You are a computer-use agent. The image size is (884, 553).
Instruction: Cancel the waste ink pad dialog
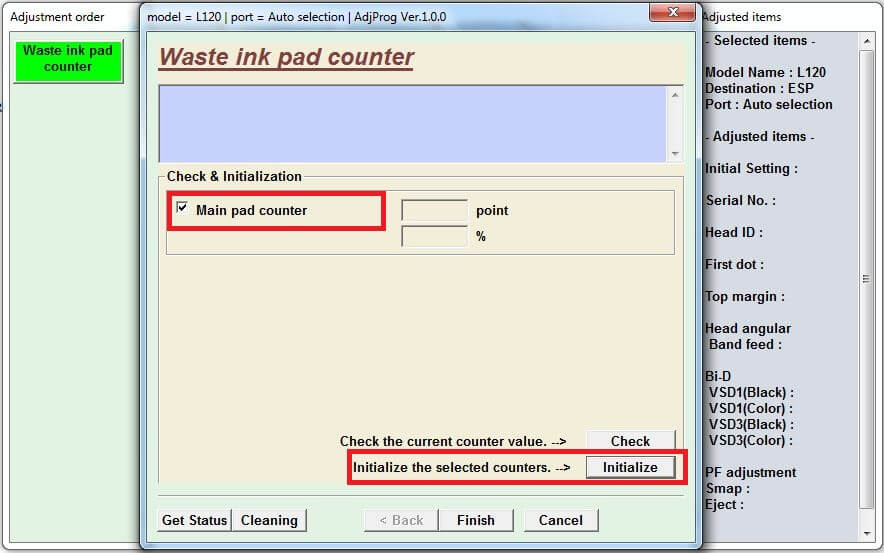click(x=561, y=520)
